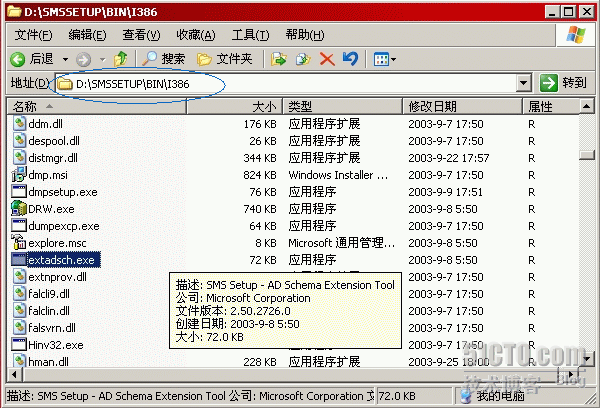Select the despool.dll file icon
The image size is (600, 408).
pos(19,140)
